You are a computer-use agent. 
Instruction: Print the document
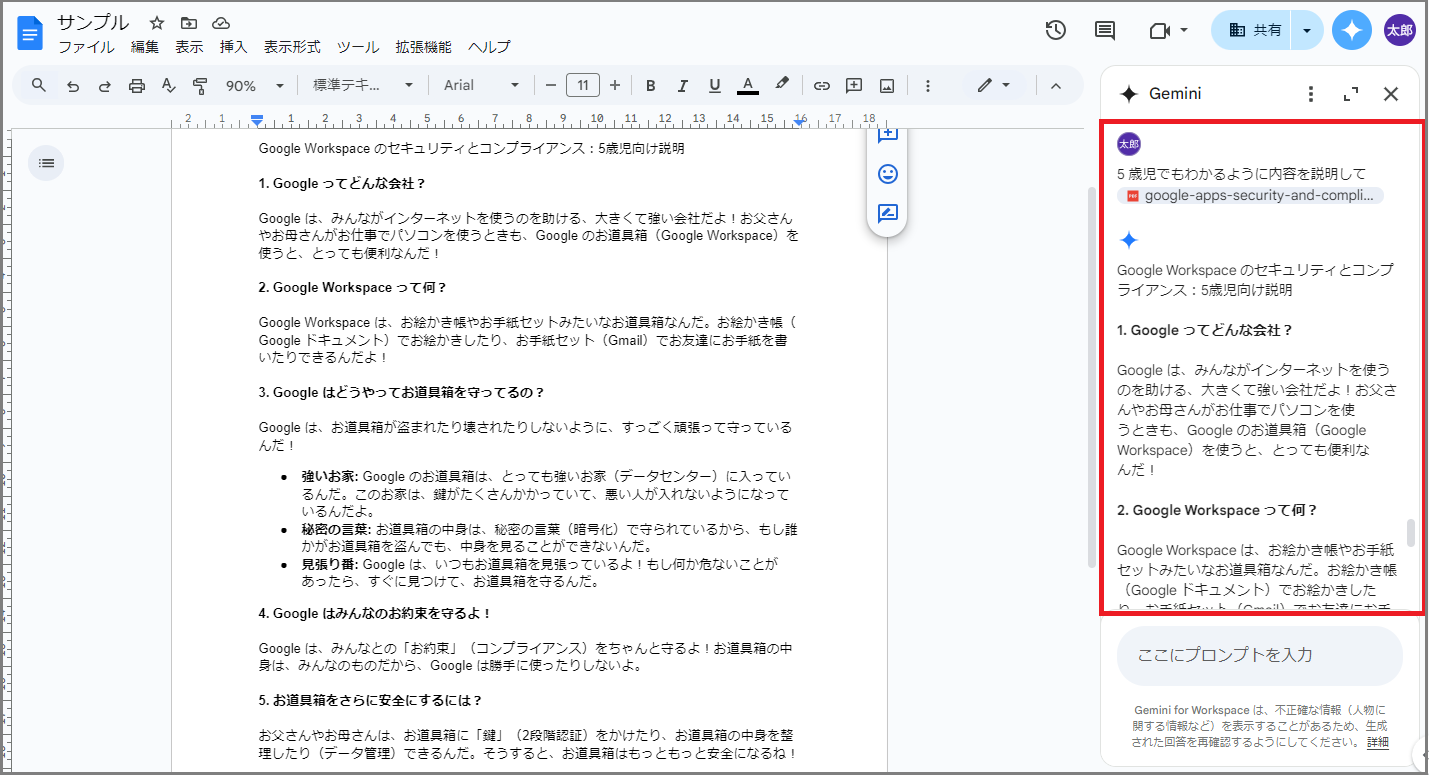point(137,86)
